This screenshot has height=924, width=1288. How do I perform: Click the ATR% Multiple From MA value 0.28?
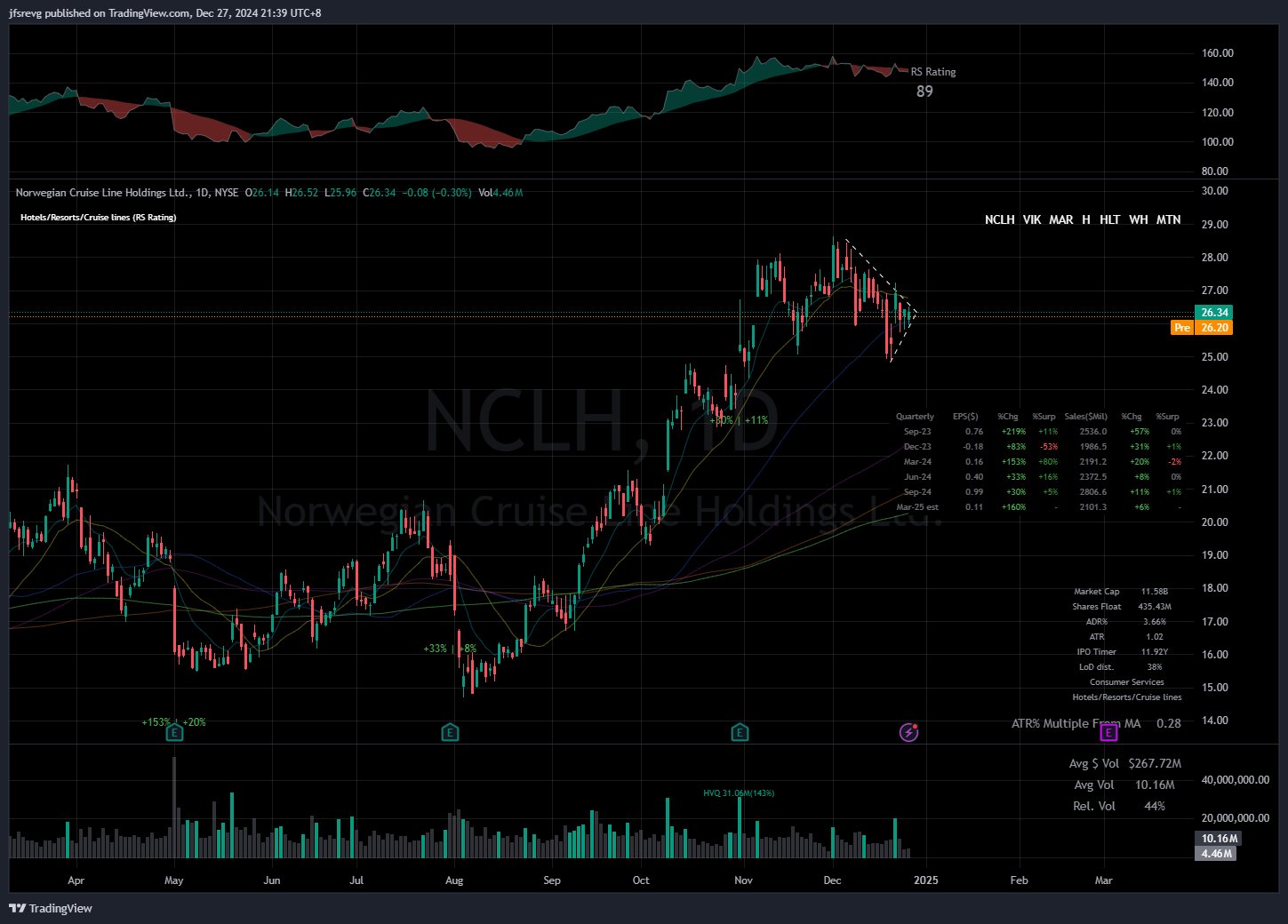tap(1169, 723)
